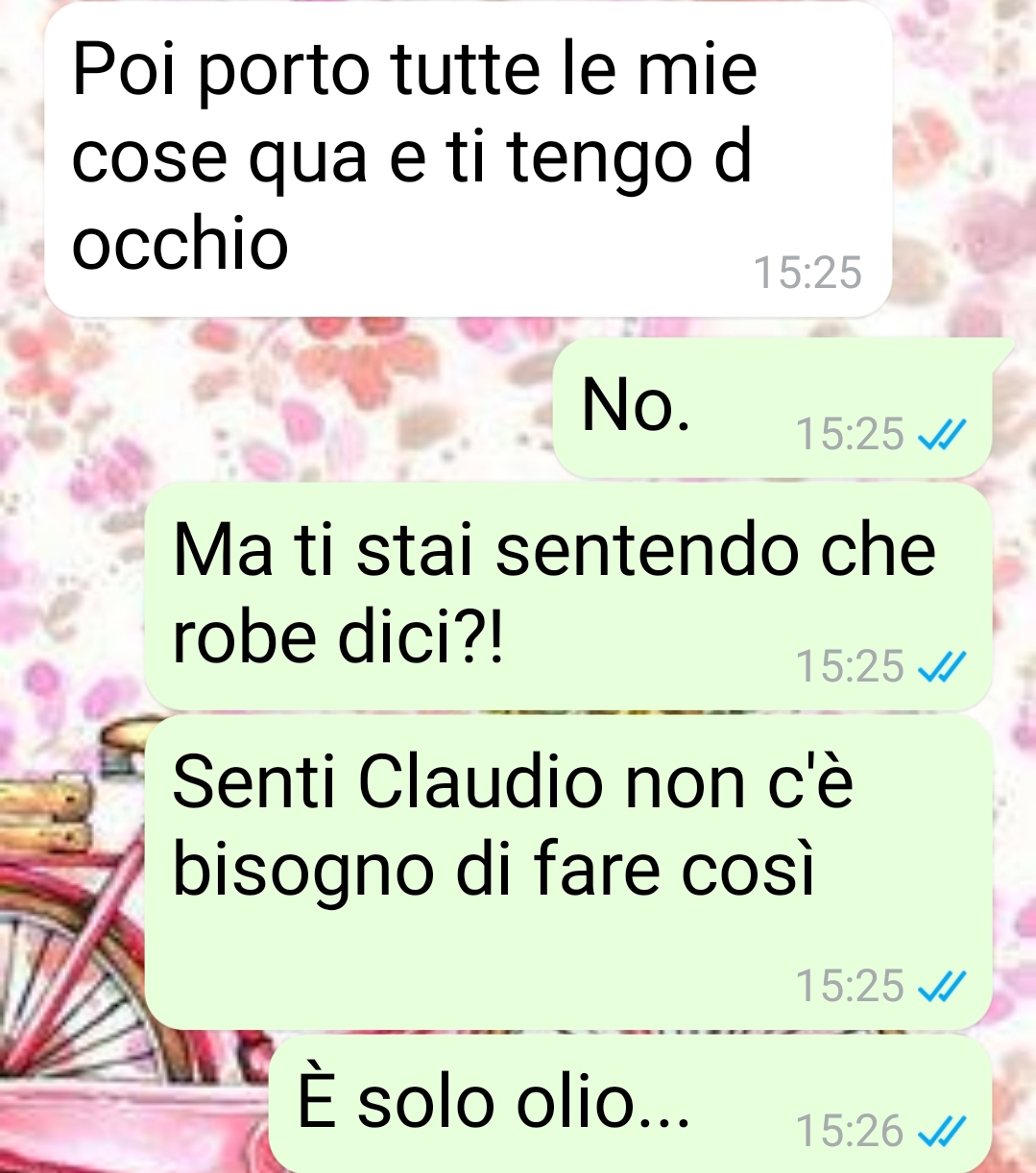Tap the double-check ticks on "Senti Claudio" message
This screenshot has width=1036, height=1173.
941,987
